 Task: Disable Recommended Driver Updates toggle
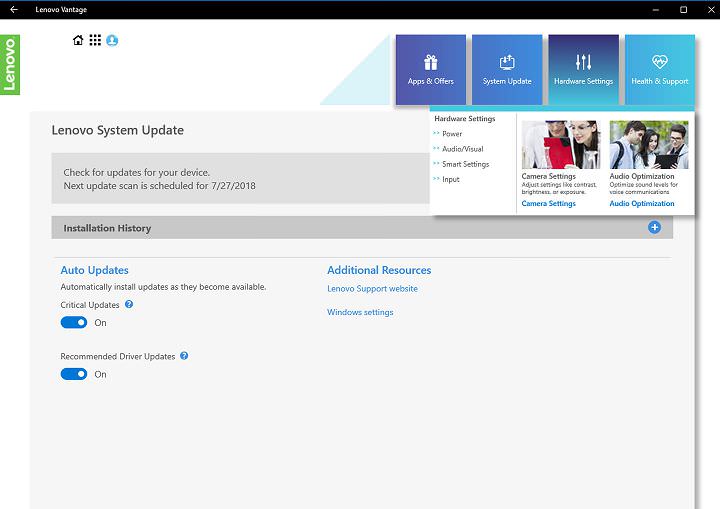click(74, 374)
